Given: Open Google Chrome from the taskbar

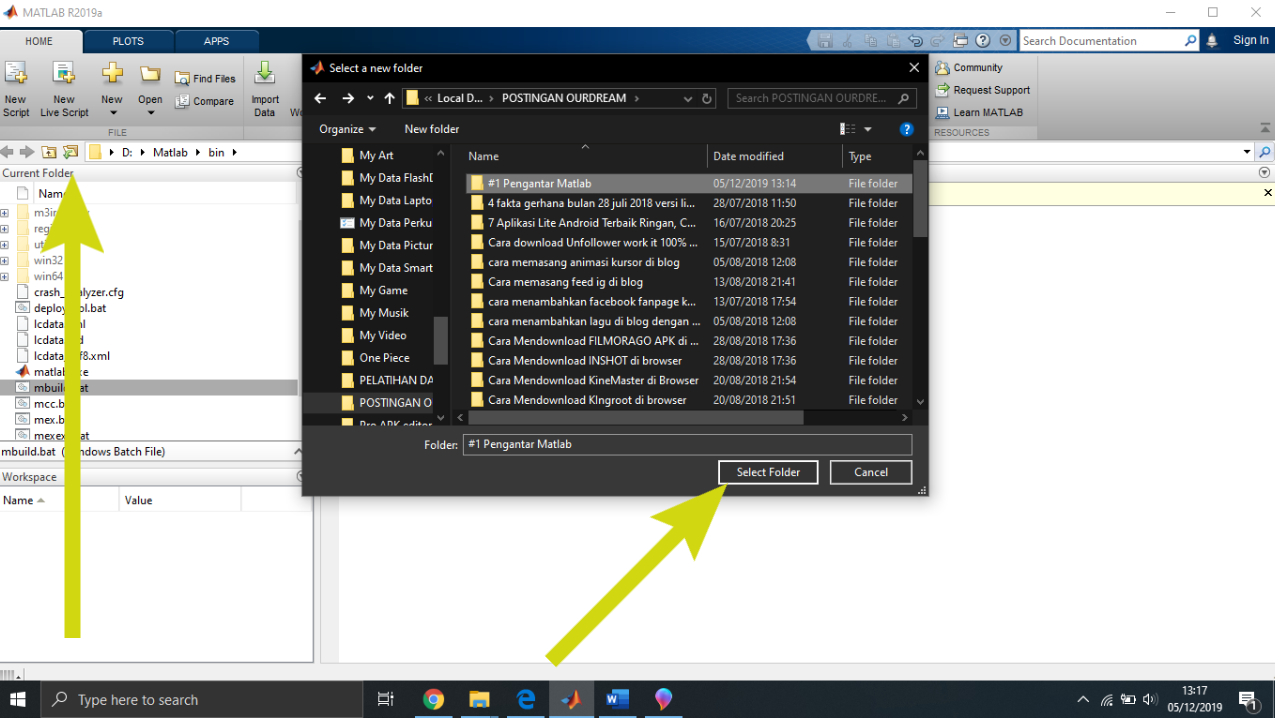Looking at the screenshot, I should tap(433, 699).
